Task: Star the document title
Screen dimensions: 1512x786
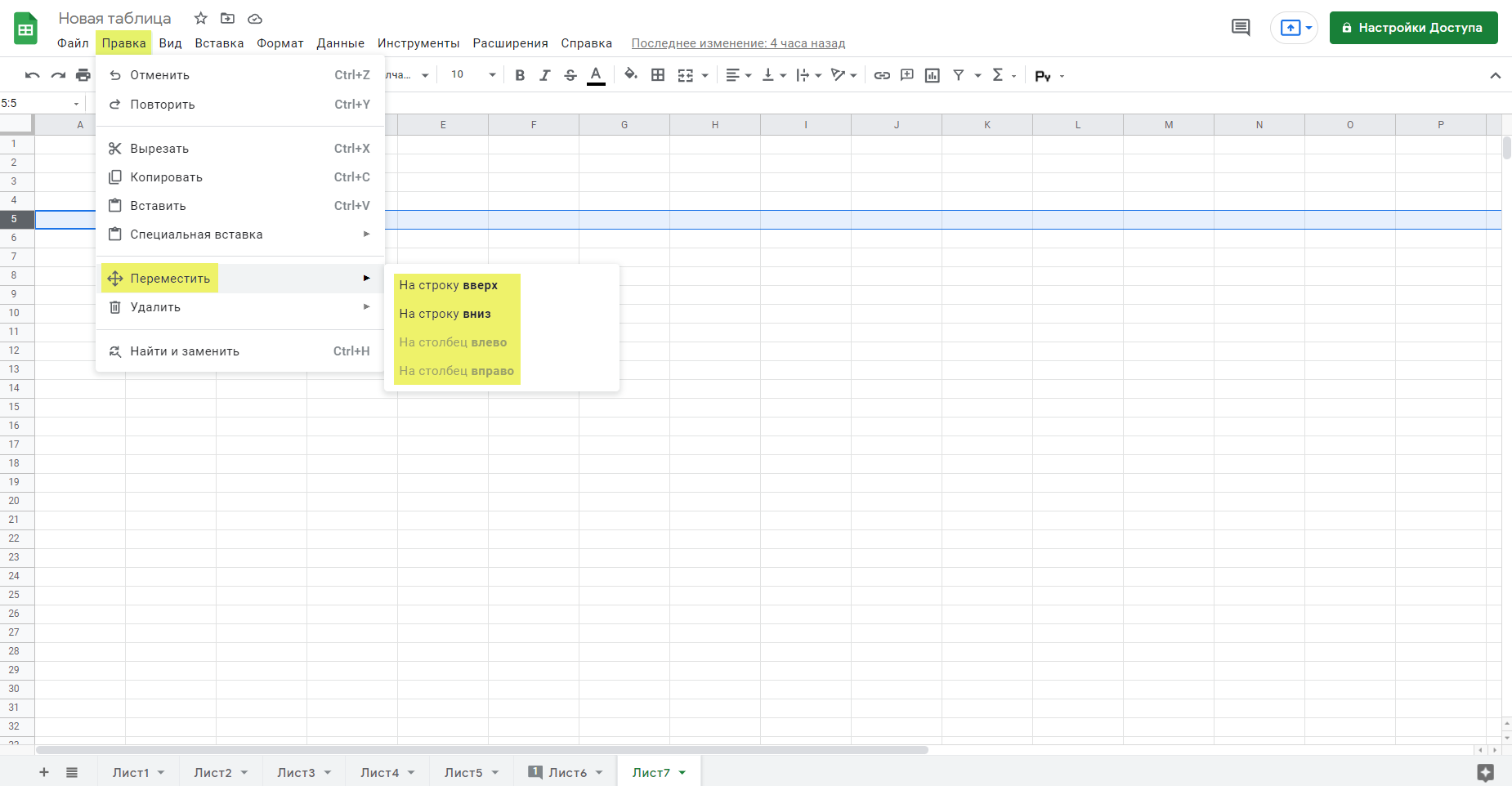Action: click(200, 18)
